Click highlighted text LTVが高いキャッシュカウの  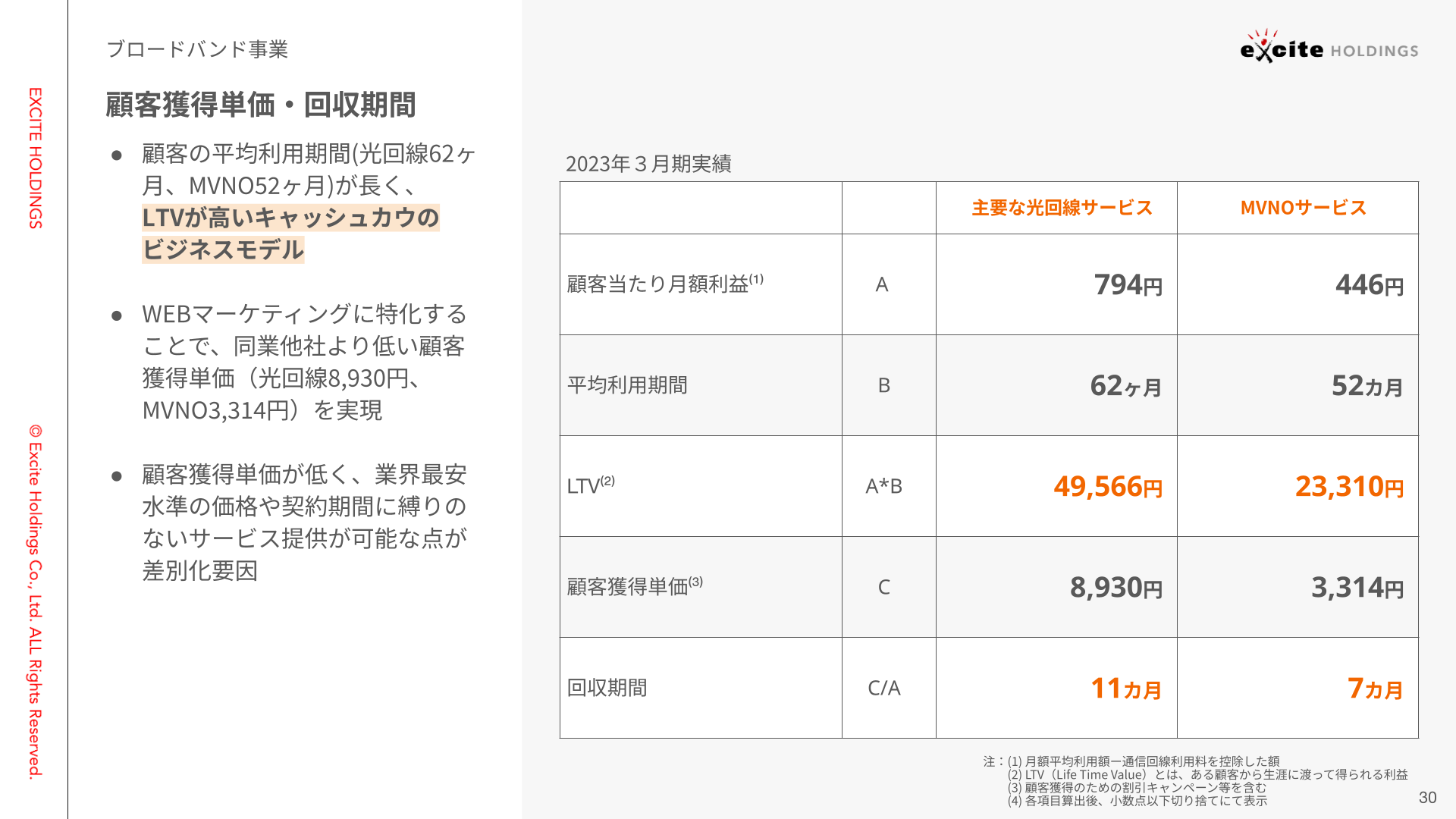coord(290,218)
